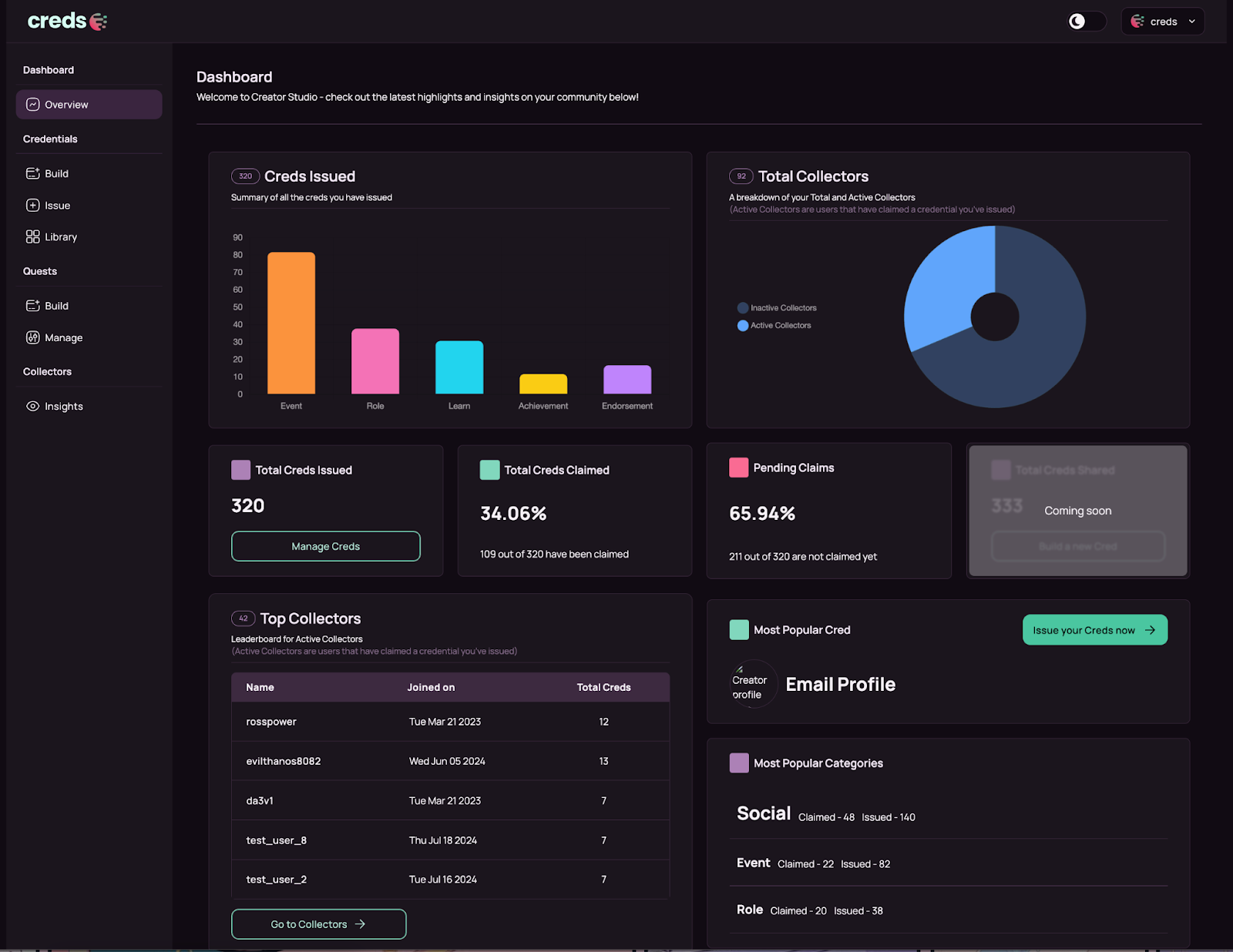Click the rosspower row in leaderboard
Image resolution: width=1233 pixels, height=952 pixels.
click(450, 722)
